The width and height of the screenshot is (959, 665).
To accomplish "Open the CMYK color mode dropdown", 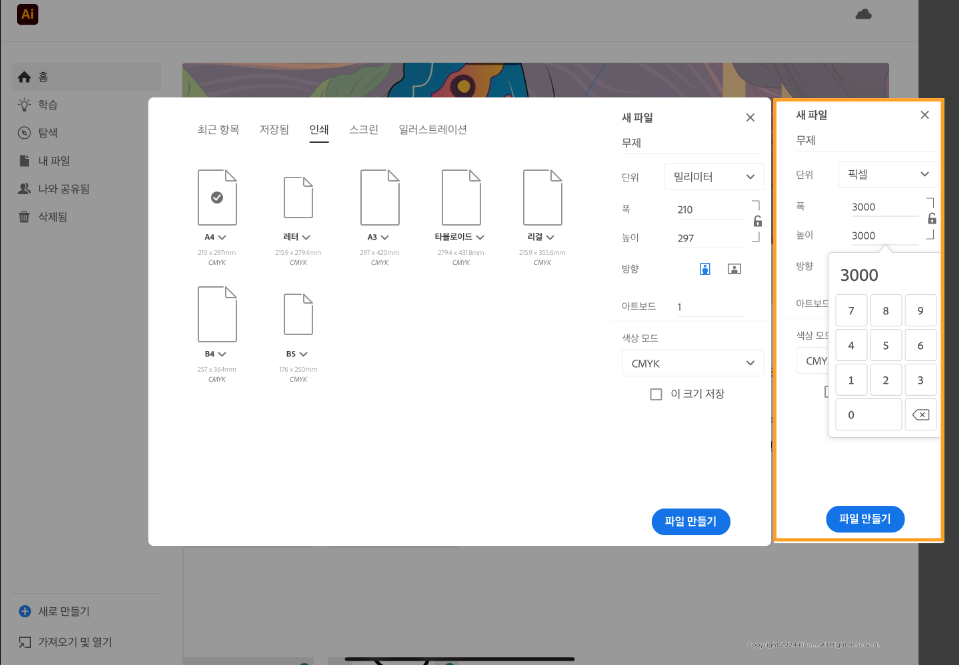I will pos(692,362).
